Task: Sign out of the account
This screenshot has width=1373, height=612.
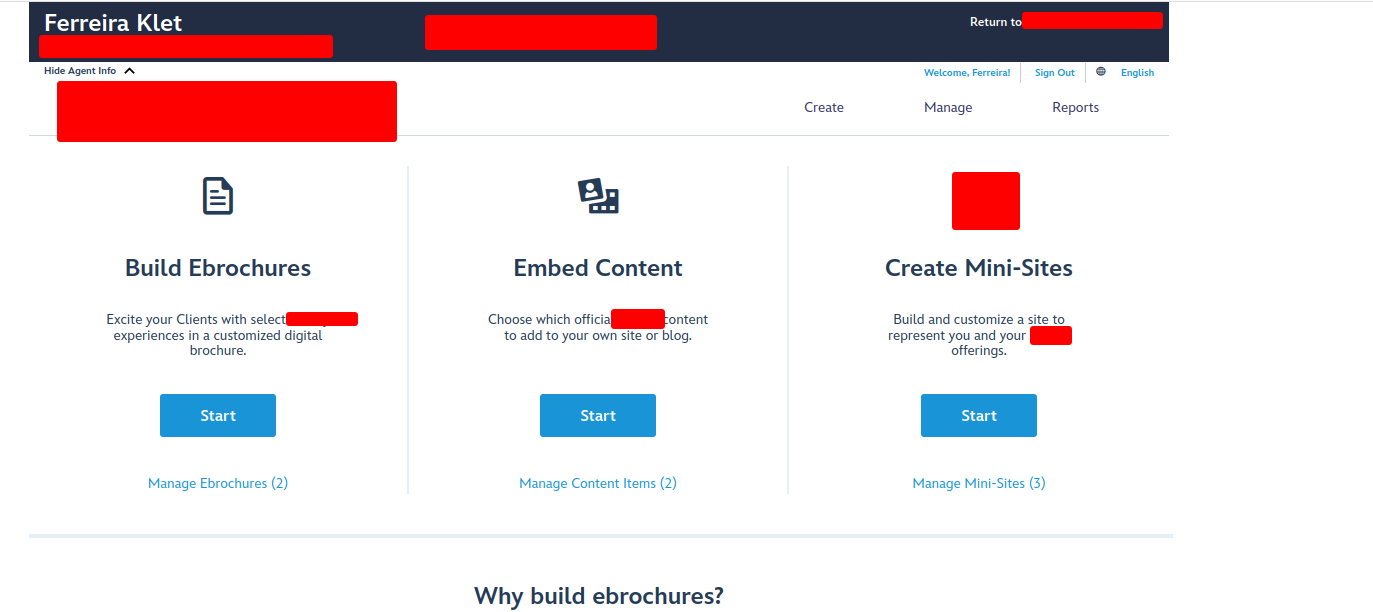Action: pos(1054,73)
